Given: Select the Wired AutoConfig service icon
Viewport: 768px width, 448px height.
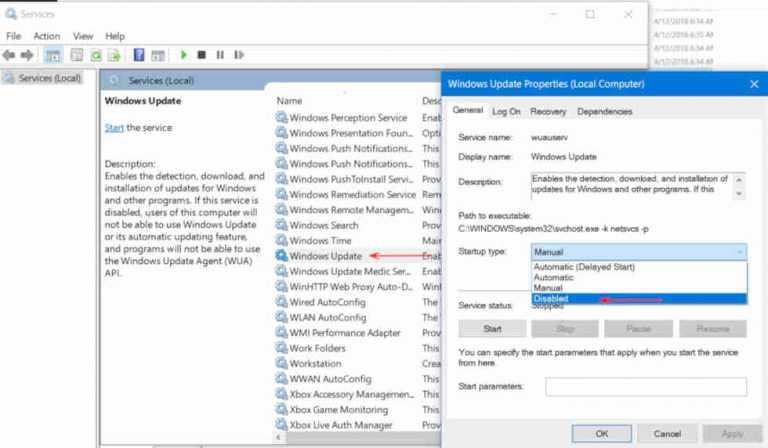Looking at the screenshot, I should point(281,302).
